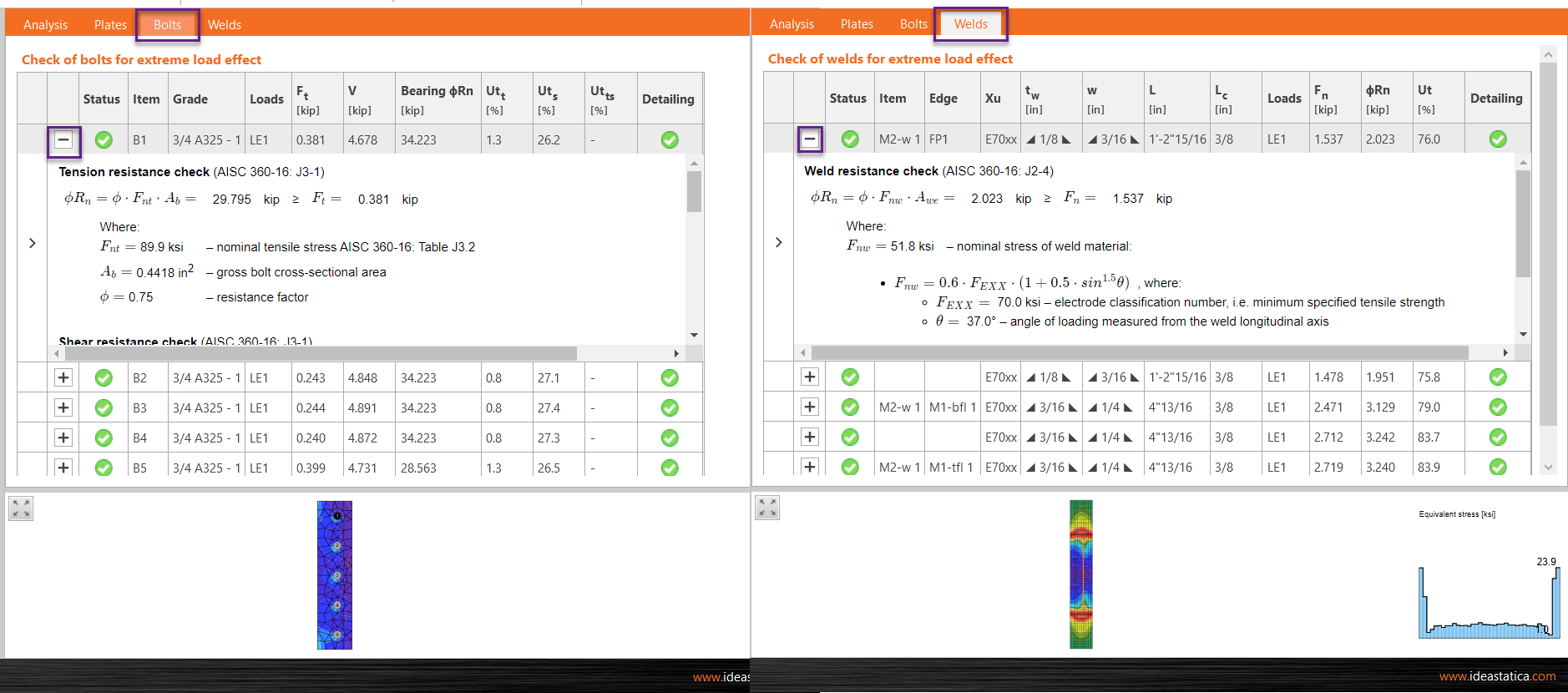Screen dimensions: 1568x693
Task: Expand bolt B2 row details
Action: 63,377
